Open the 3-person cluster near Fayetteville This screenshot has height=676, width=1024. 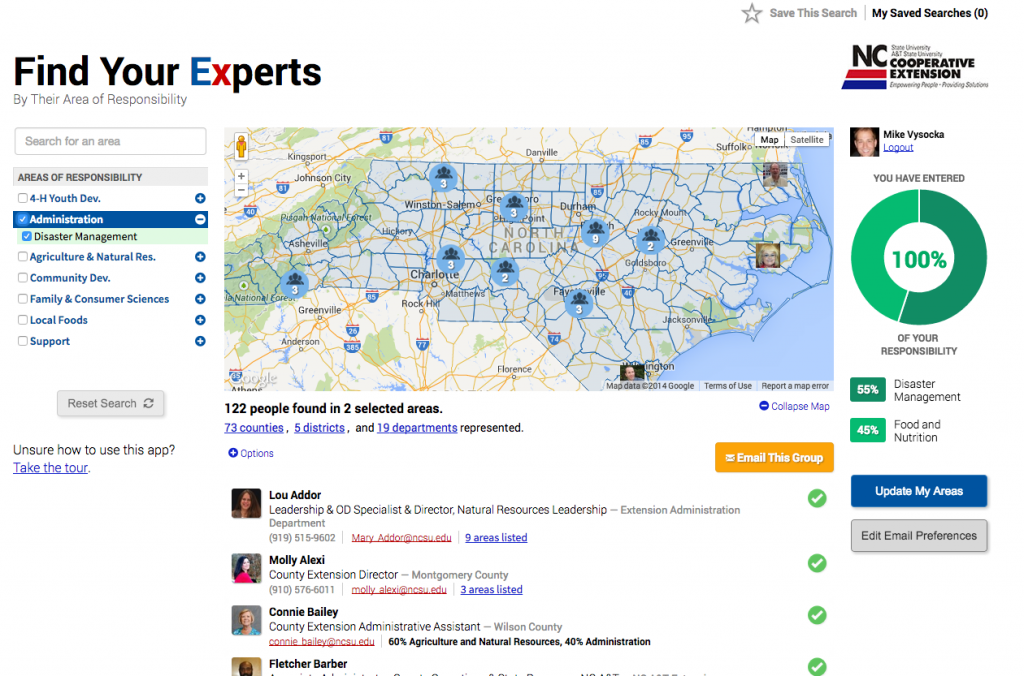(x=579, y=302)
